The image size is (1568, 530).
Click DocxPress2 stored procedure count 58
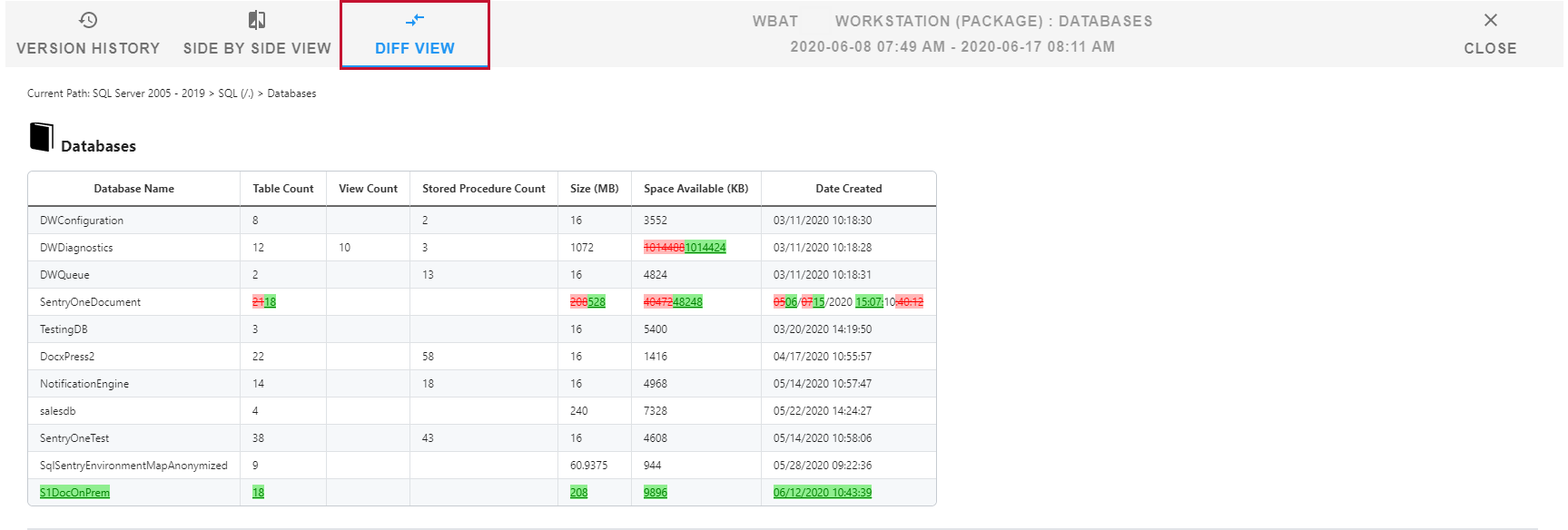[428, 357]
